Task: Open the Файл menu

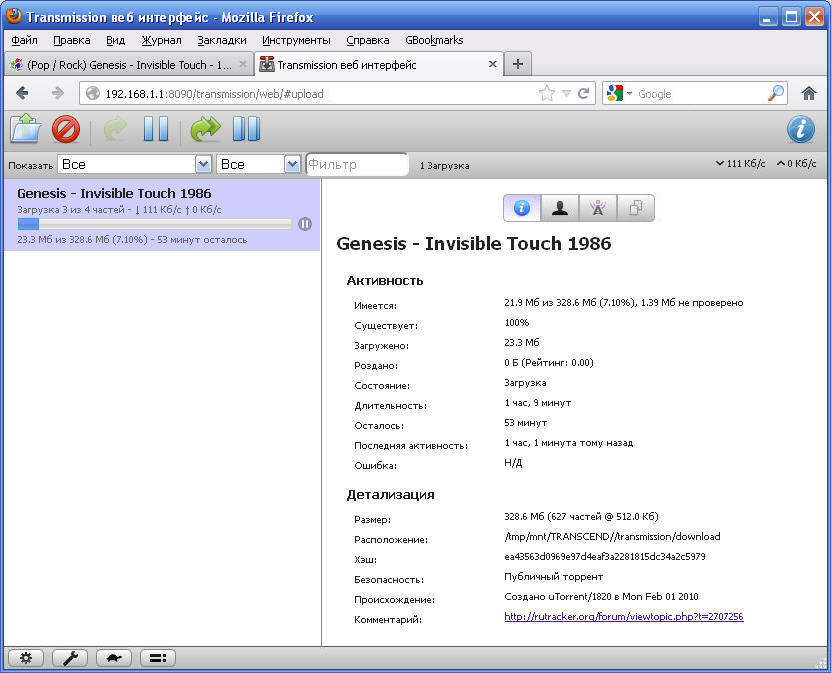Action: 24,40
